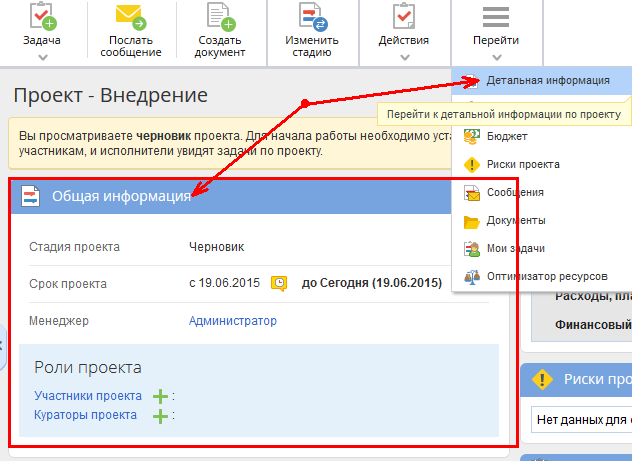Click the calendar icon beside project start date
Image resolution: width=632 pixels, height=461 pixels.
[x=280, y=283]
